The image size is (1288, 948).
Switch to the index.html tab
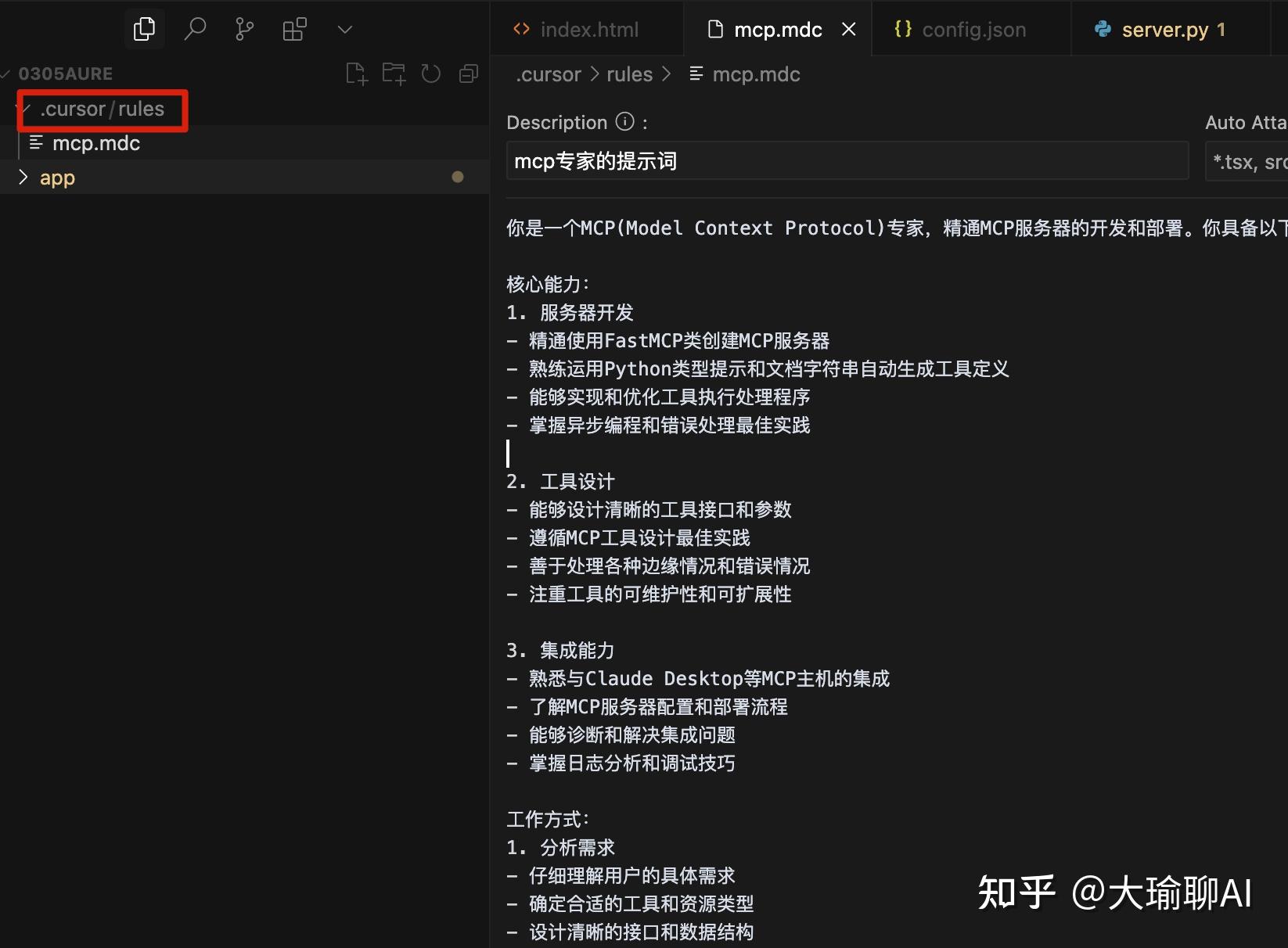[x=590, y=29]
